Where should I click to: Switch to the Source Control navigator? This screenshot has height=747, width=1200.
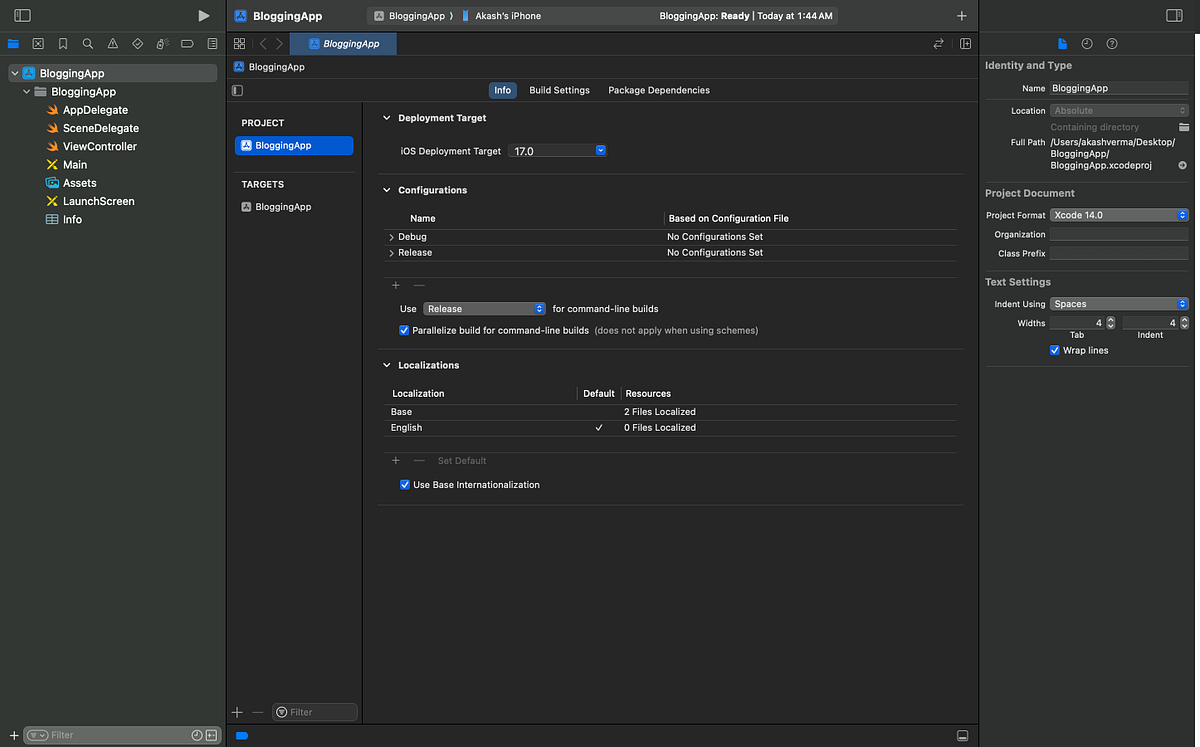pos(37,43)
